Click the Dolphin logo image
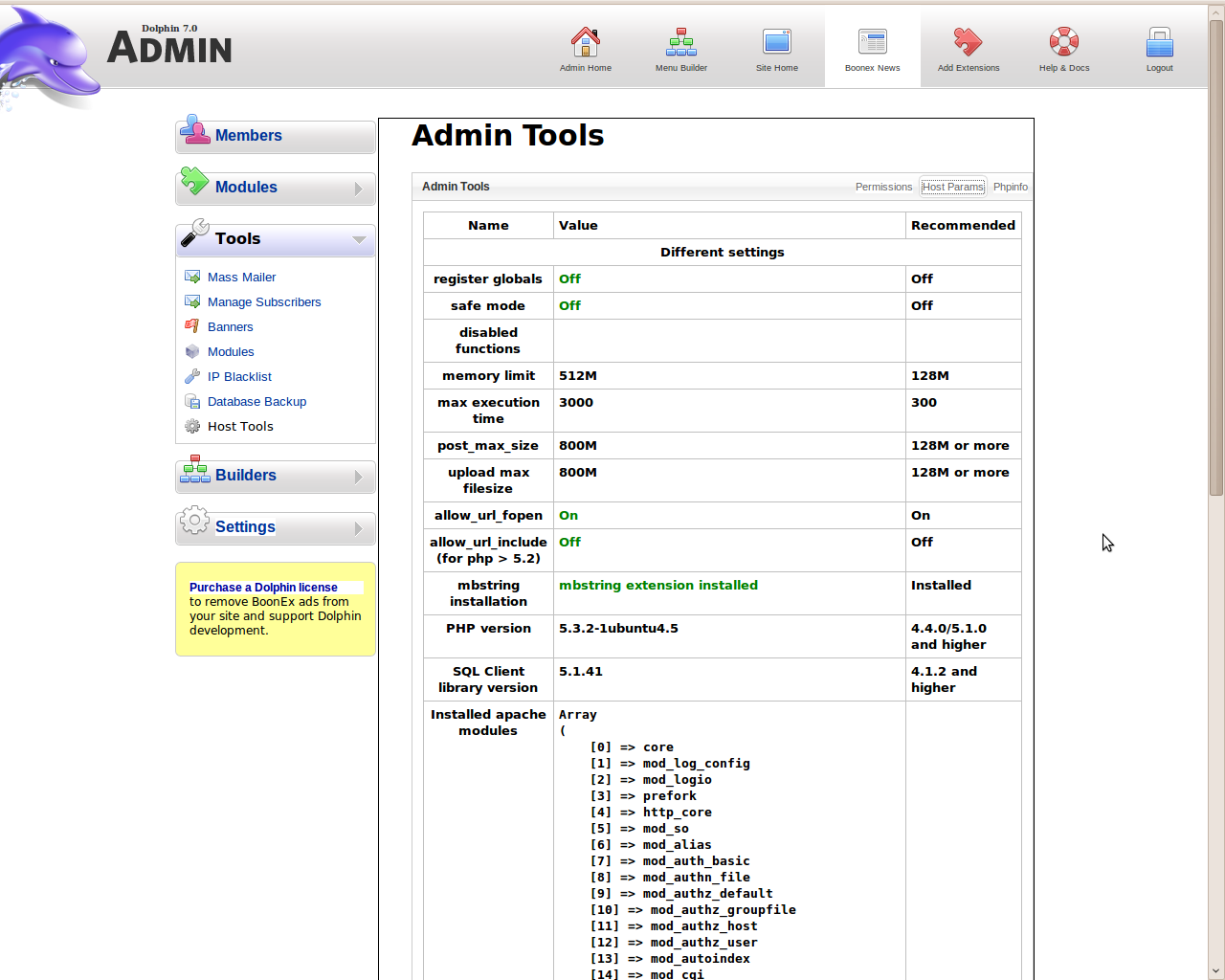Viewport: 1225px width, 980px height. click(x=48, y=57)
